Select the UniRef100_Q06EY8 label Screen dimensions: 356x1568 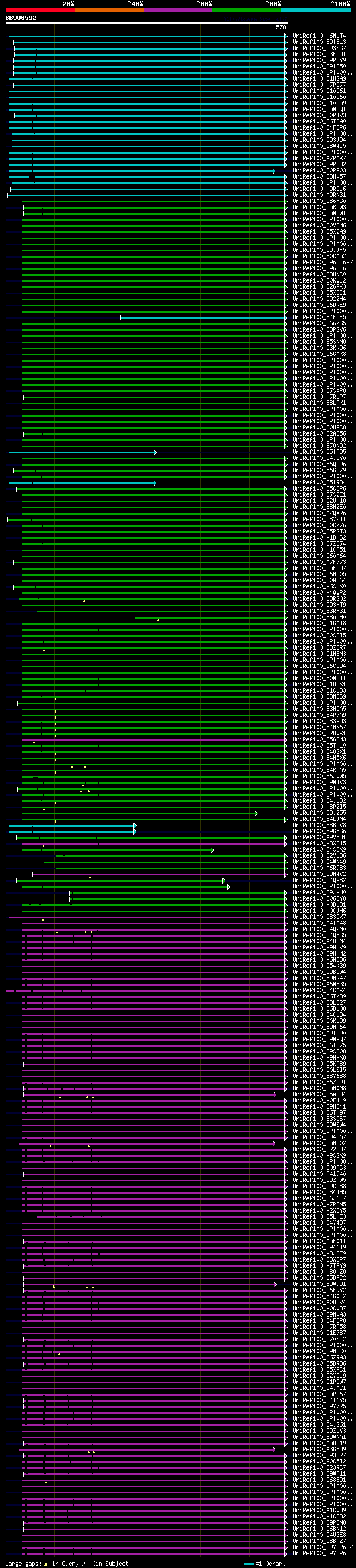point(319,898)
